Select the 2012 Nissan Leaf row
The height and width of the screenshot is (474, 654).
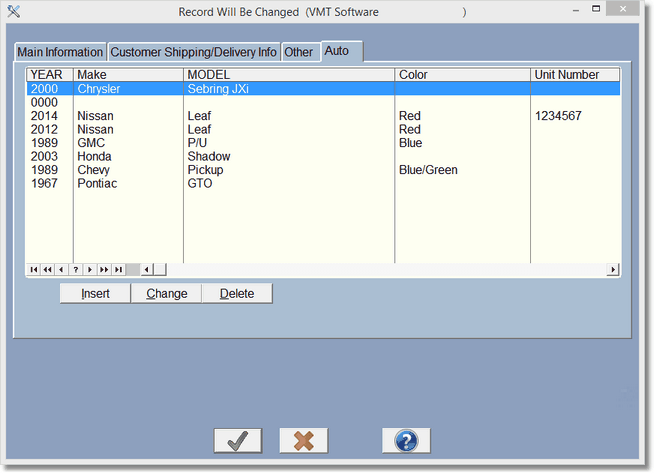[323, 129]
